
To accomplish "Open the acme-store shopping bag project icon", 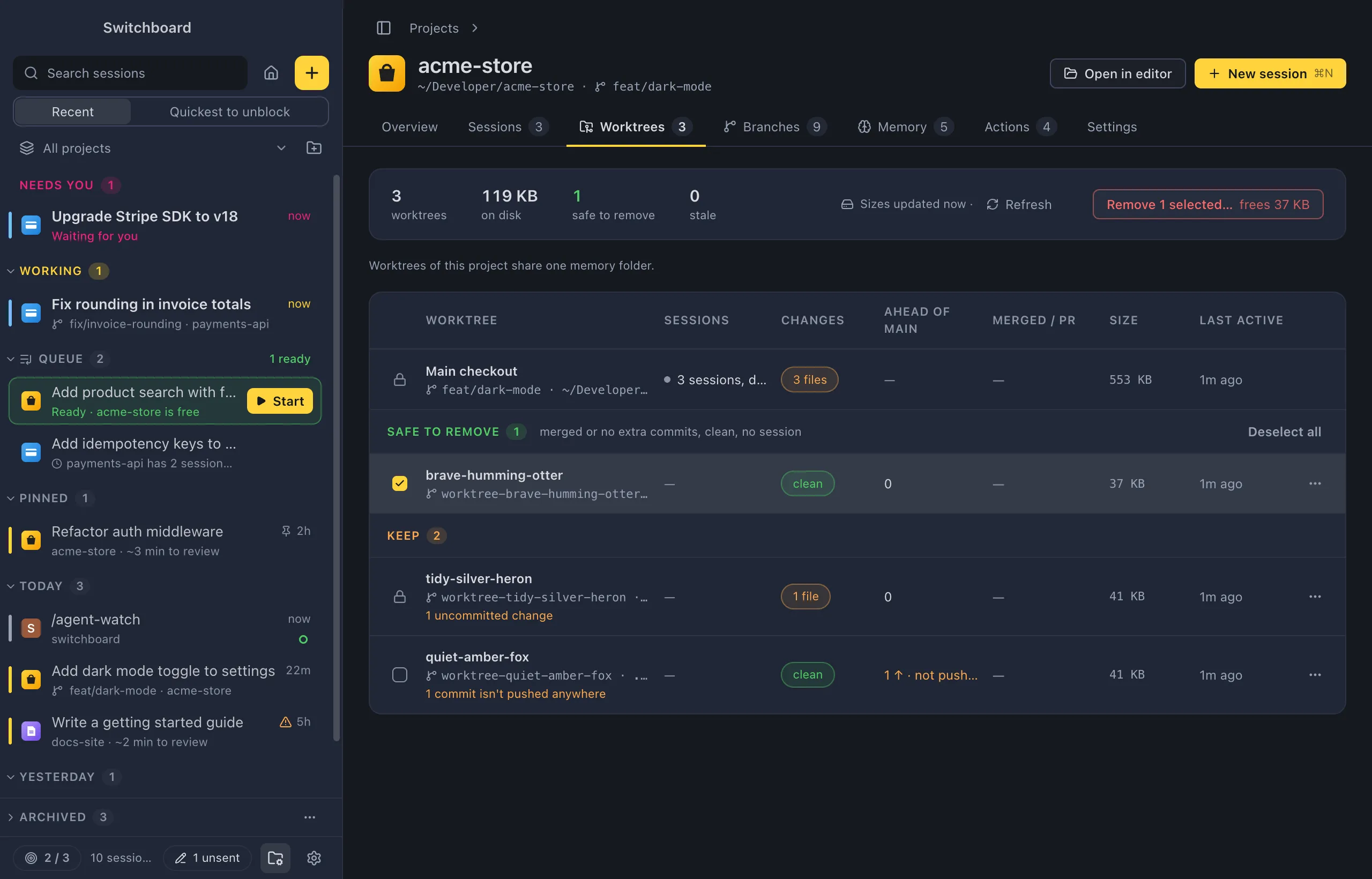I will pyautogui.click(x=387, y=73).
